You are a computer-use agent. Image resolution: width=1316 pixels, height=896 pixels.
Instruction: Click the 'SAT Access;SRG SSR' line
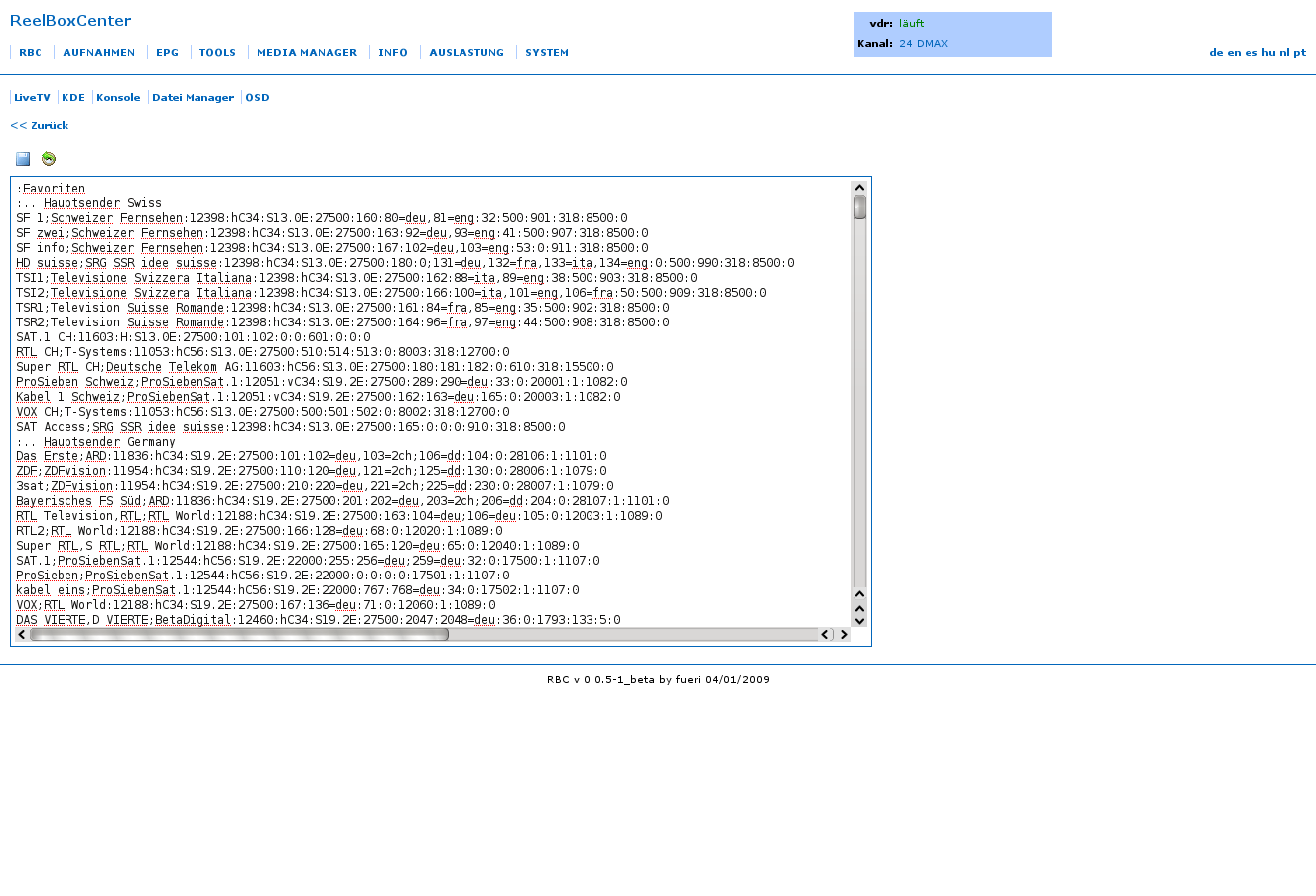click(x=291, y=427)
